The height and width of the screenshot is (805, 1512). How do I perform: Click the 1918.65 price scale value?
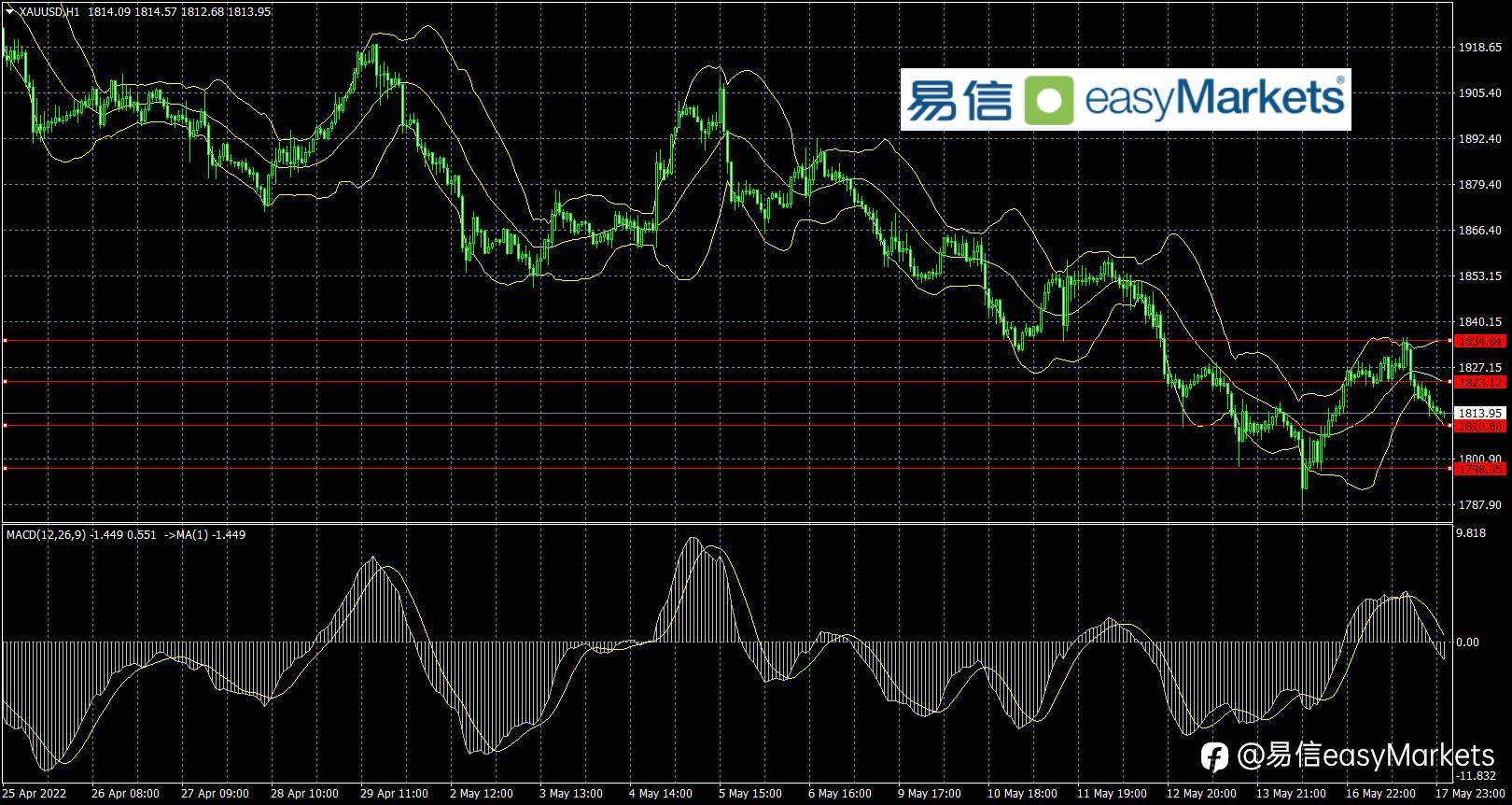click(x=1480, y=48)
